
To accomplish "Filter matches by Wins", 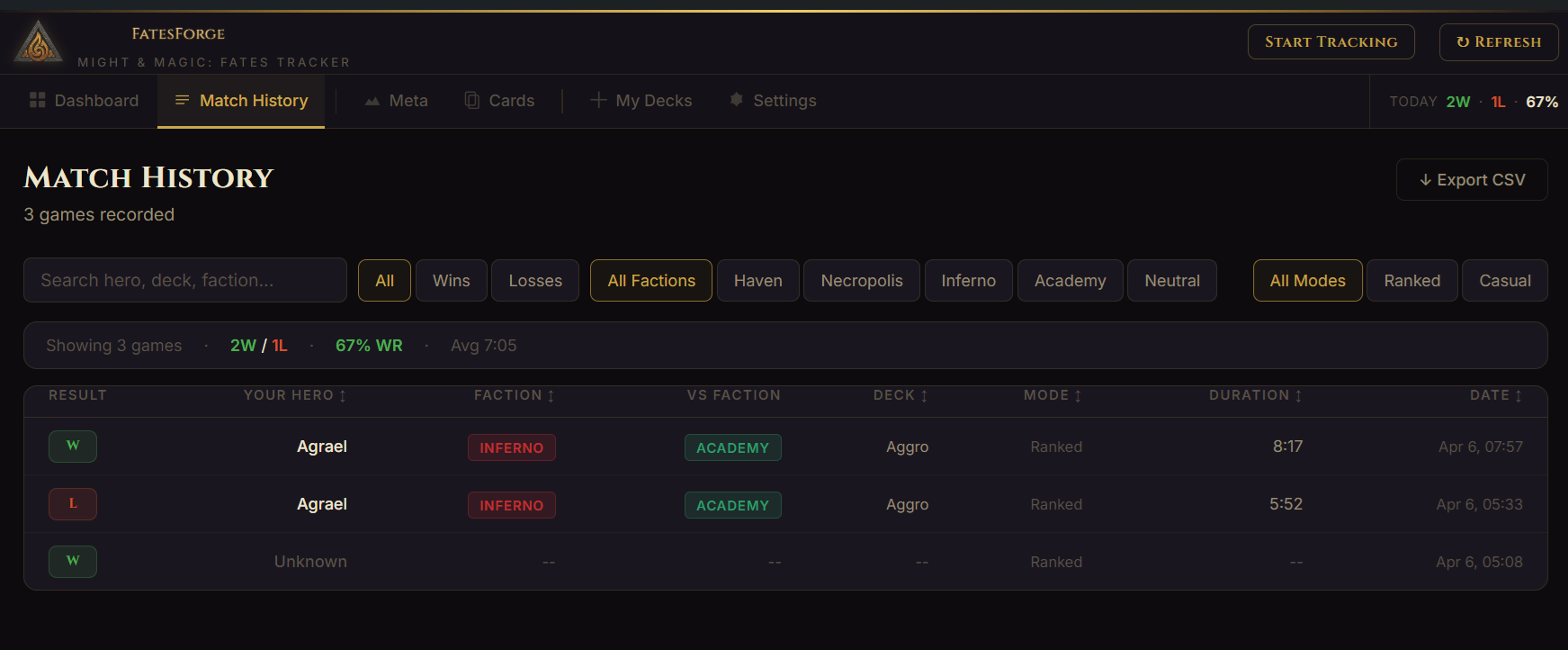I will coord(452,280).
